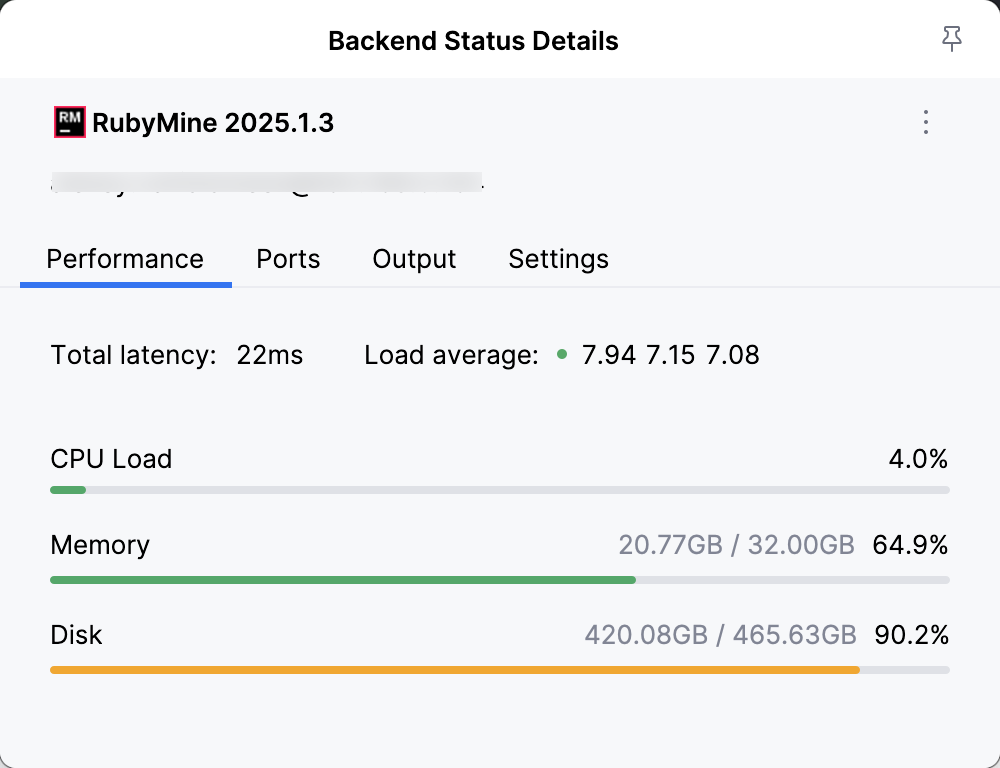
Task: Click the Total latency 22ms value
Action: [268, 355]
